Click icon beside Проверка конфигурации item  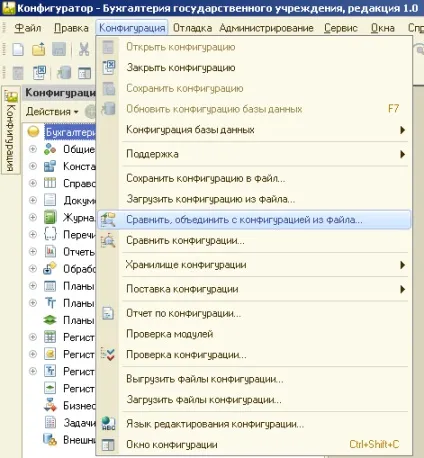pyautogui.click(x=108, y=354)
